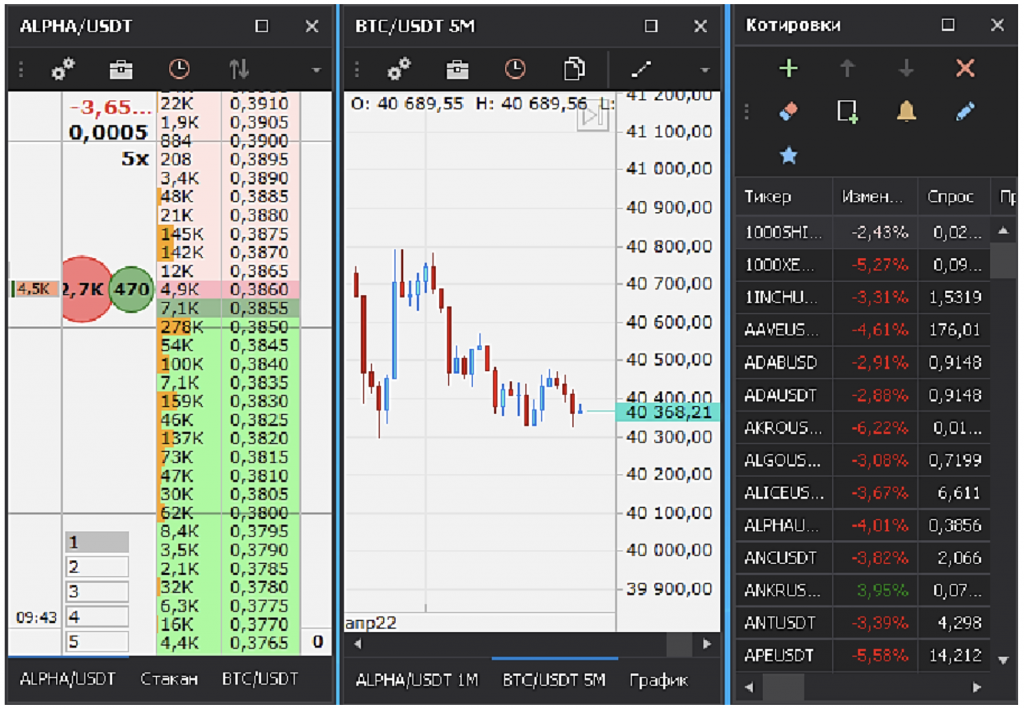Open the copy icon in BTC/USDT 5M toolbar
Image resolution: width=1024 pixels, height=709 pixels.
[x=572, y=70]
